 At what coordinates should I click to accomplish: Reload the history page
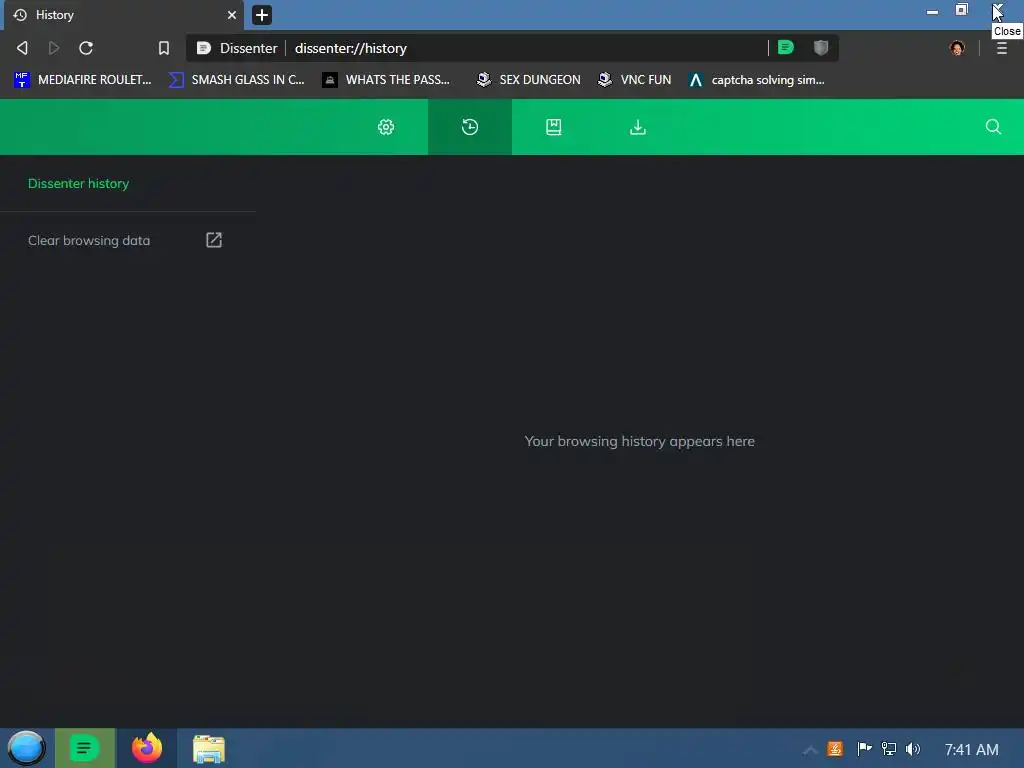86,48
